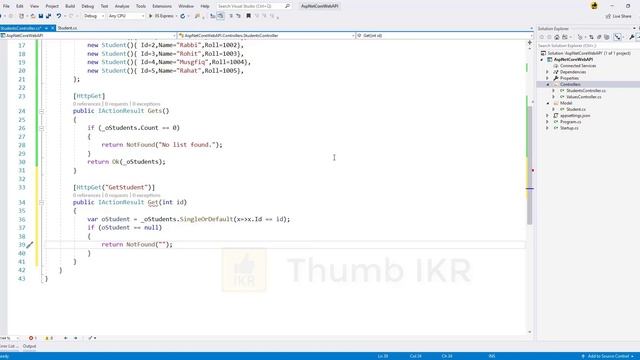Open the StudentsController class navigation dropdown
640x360 pixels.
tap(267, 36)
